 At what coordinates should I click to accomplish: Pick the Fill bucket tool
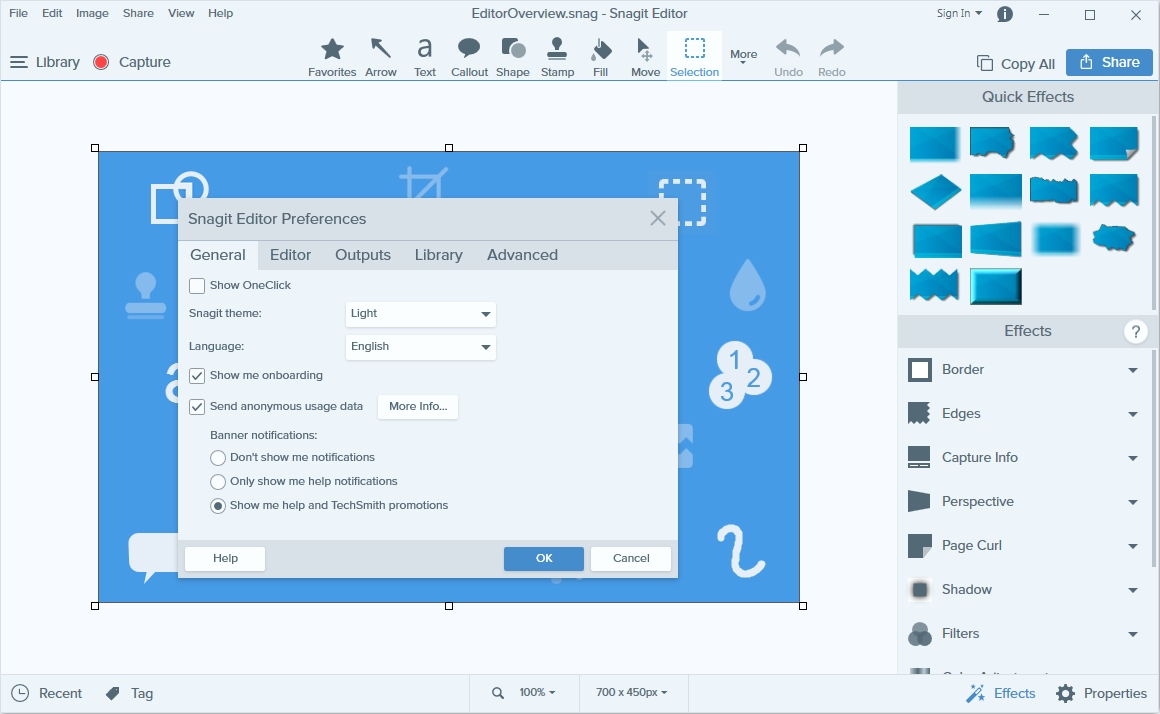click(x=600, y=57)
